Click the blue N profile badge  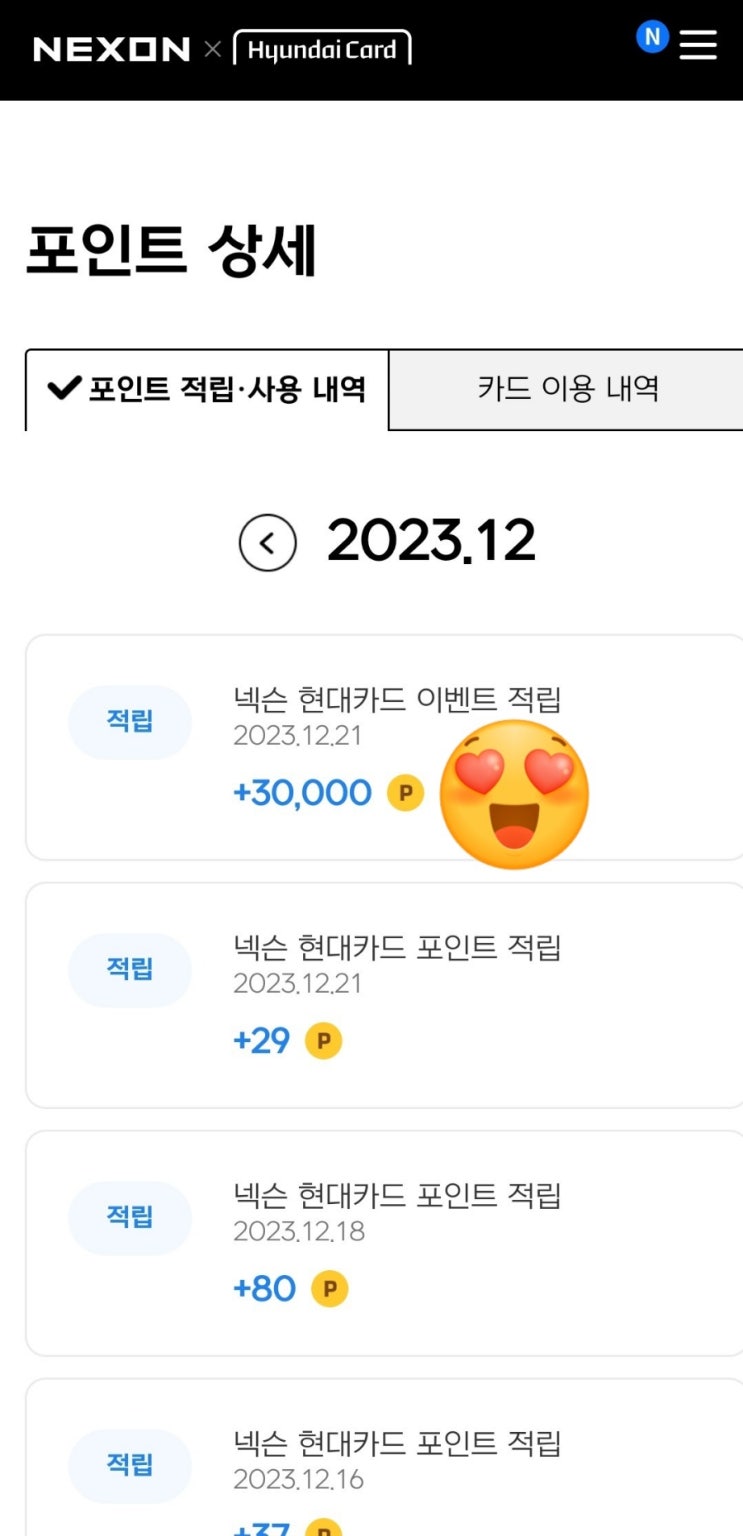pos(652,38)
